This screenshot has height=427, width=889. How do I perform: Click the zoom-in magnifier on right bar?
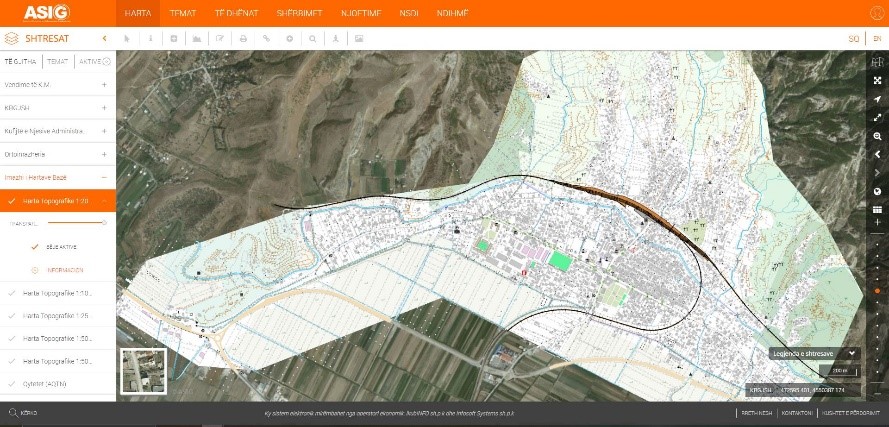[877, 136]
